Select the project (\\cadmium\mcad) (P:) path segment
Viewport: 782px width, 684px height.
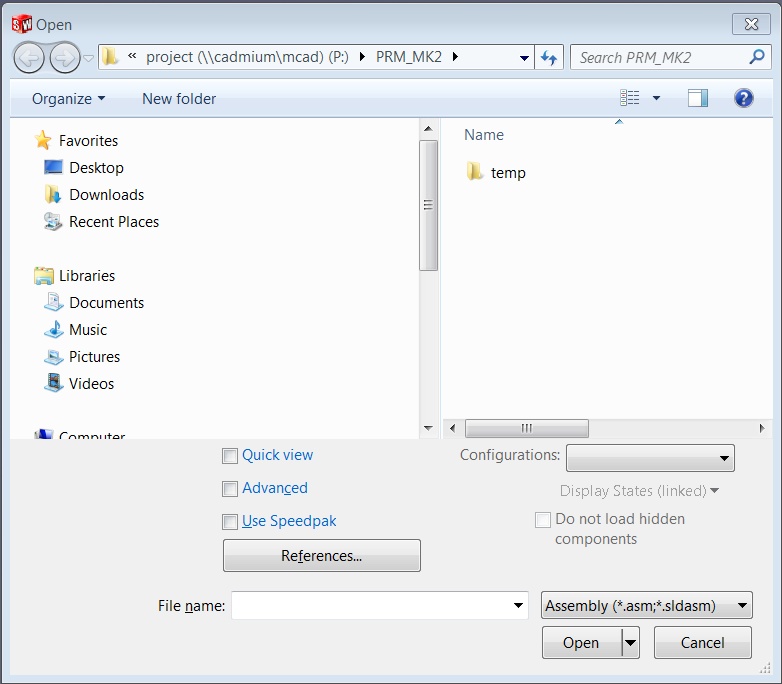(247, 57)
